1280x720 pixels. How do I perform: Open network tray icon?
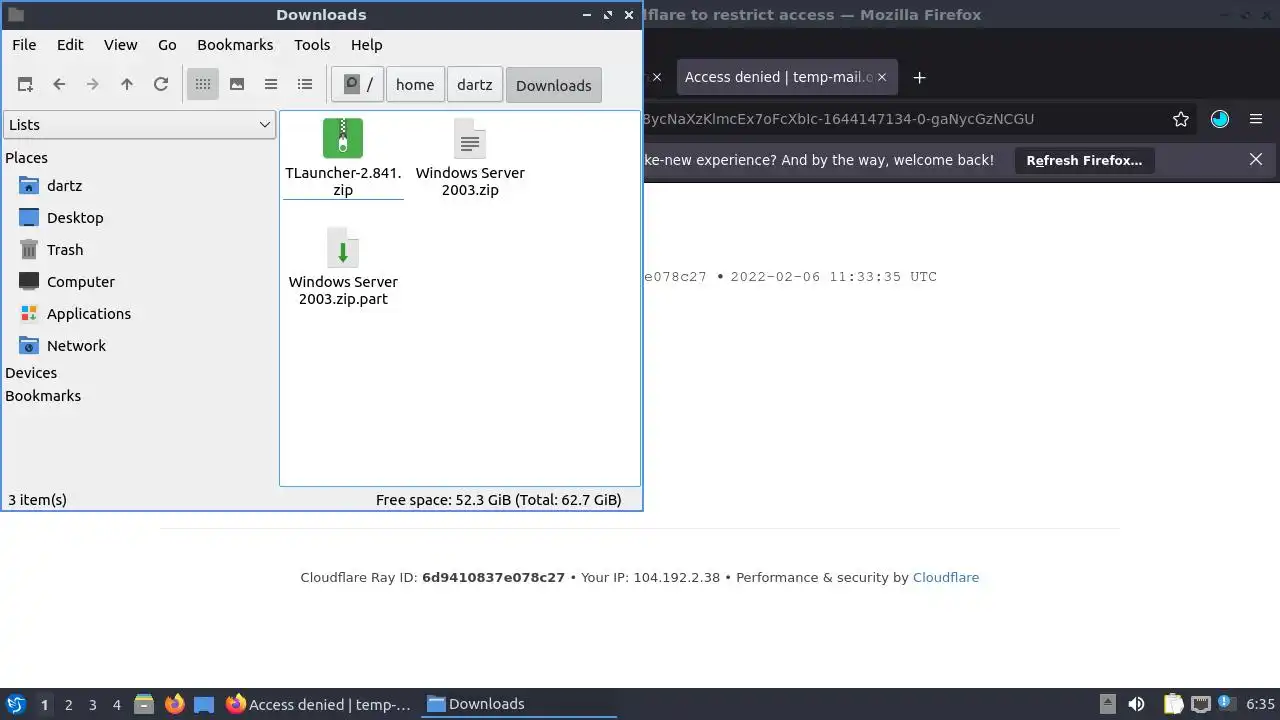[1200, 704]
